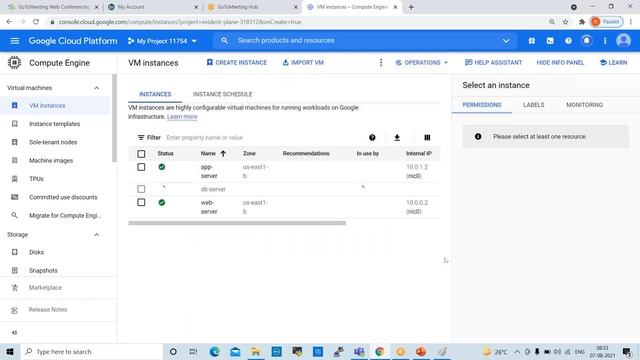Viewport: 640px width, 360px height.
Task: Click the download table icon
Action: coord(397,138)
